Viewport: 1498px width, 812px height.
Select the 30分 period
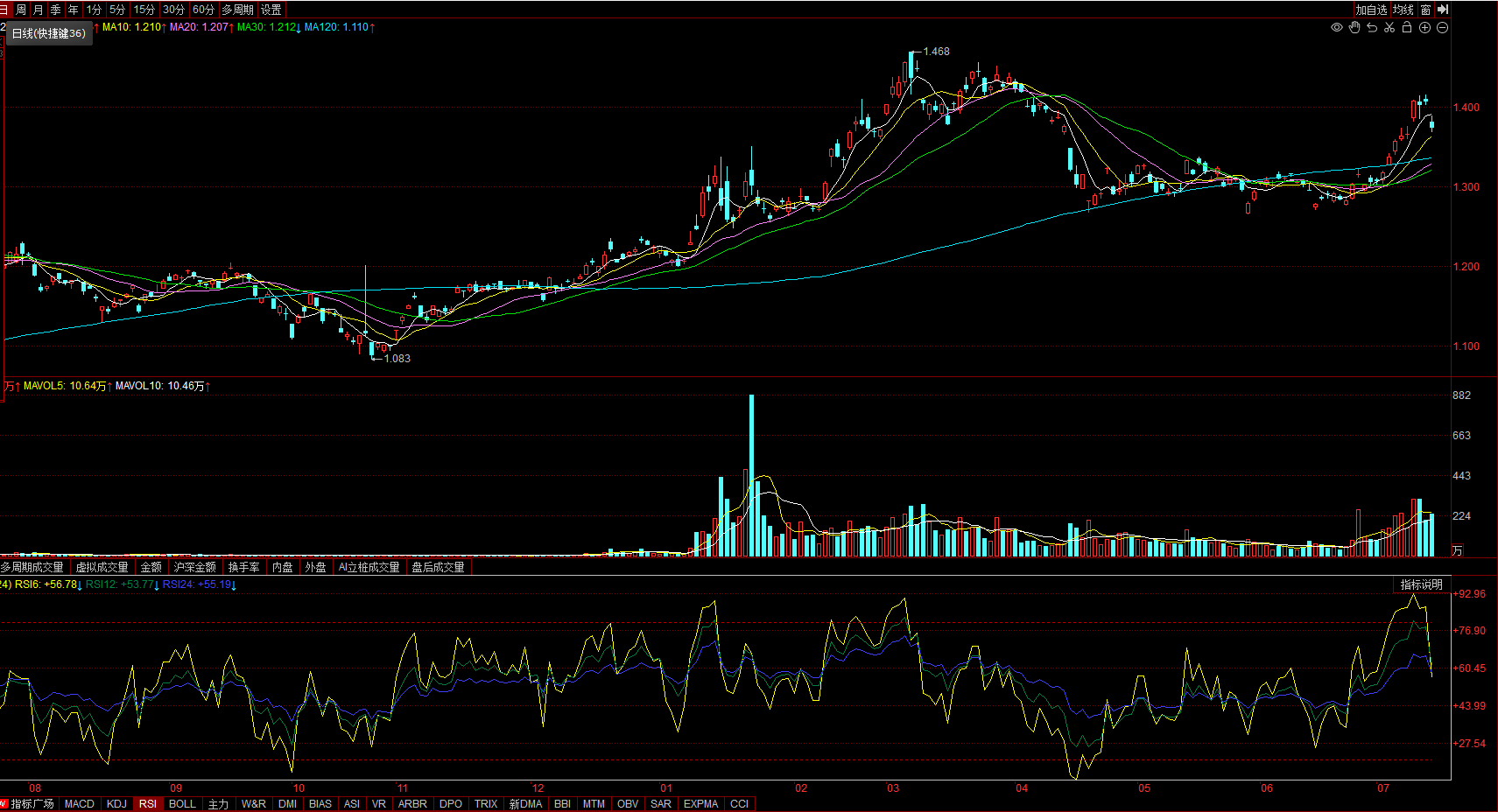point(174,10)
